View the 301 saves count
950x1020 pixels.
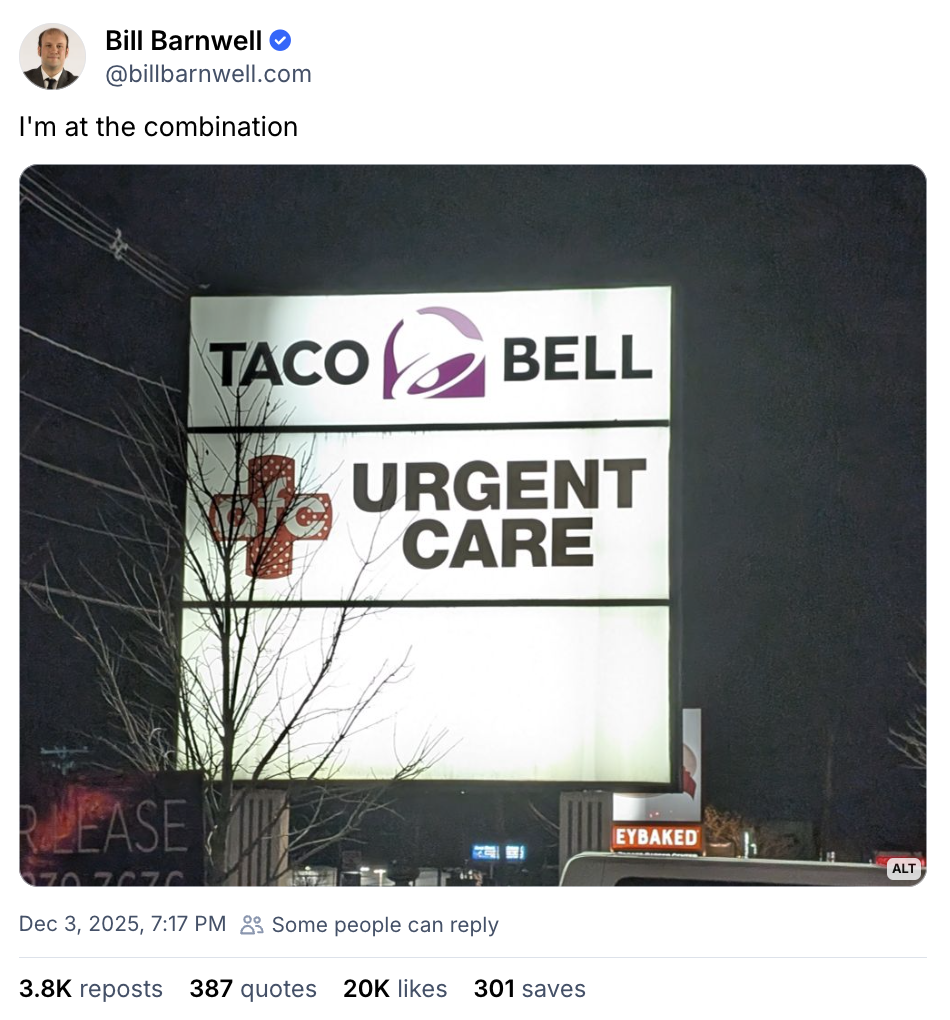point(530,988)
